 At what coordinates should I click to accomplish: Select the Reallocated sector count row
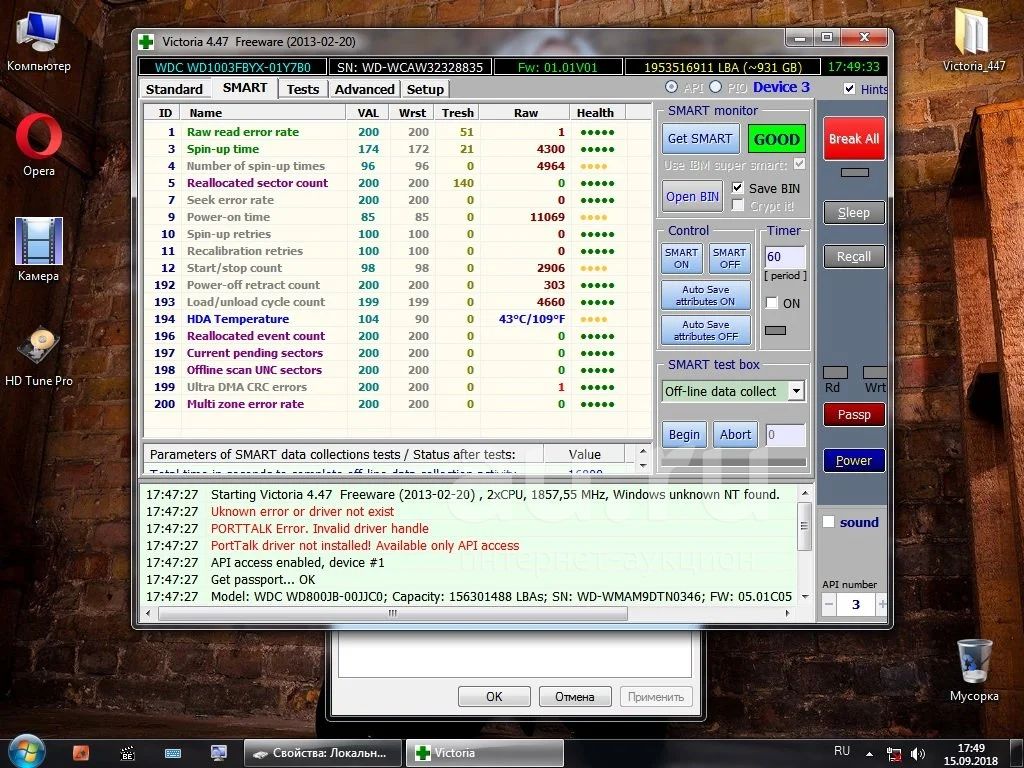point(397,183)
